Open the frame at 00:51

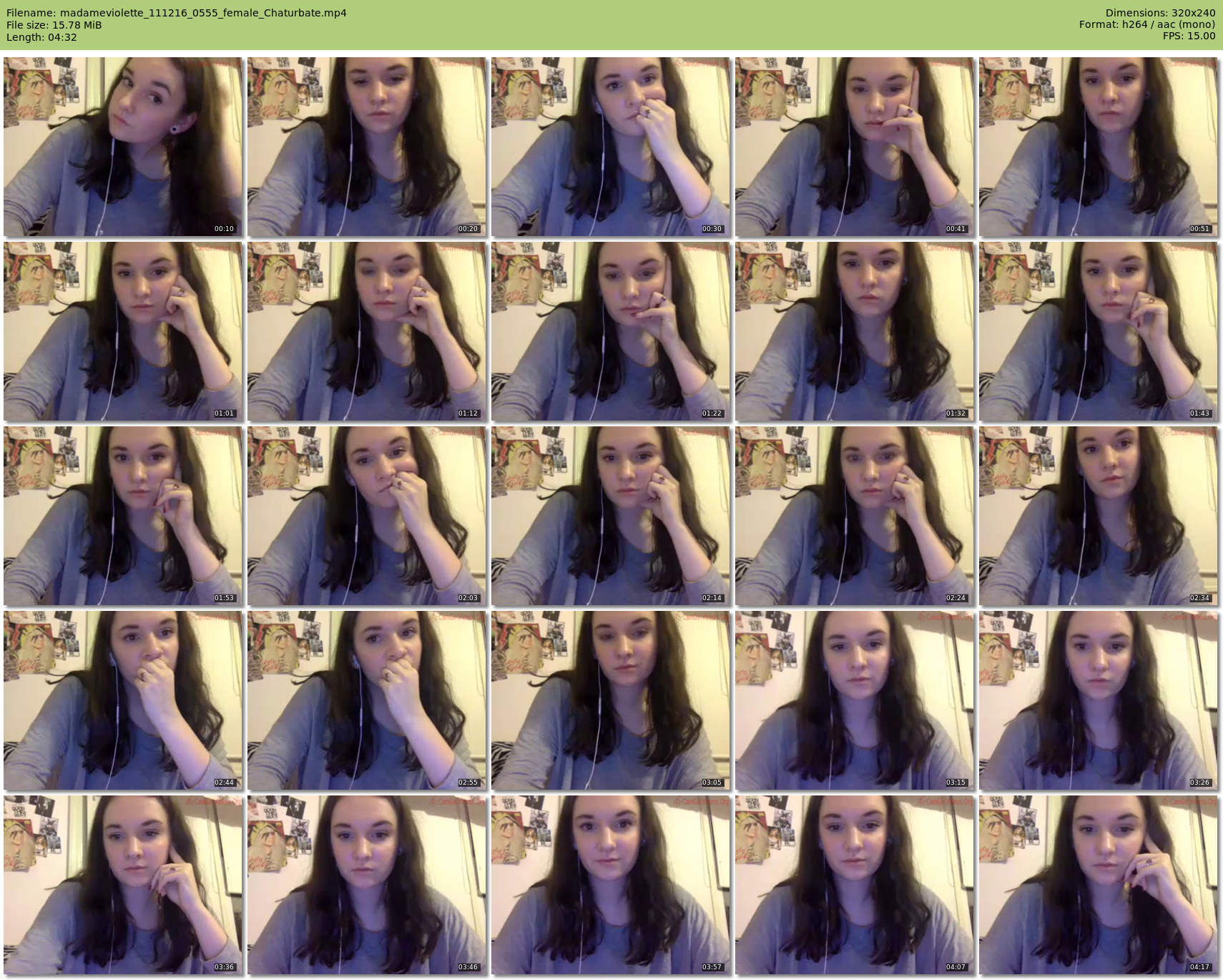tap(1099, 147)
